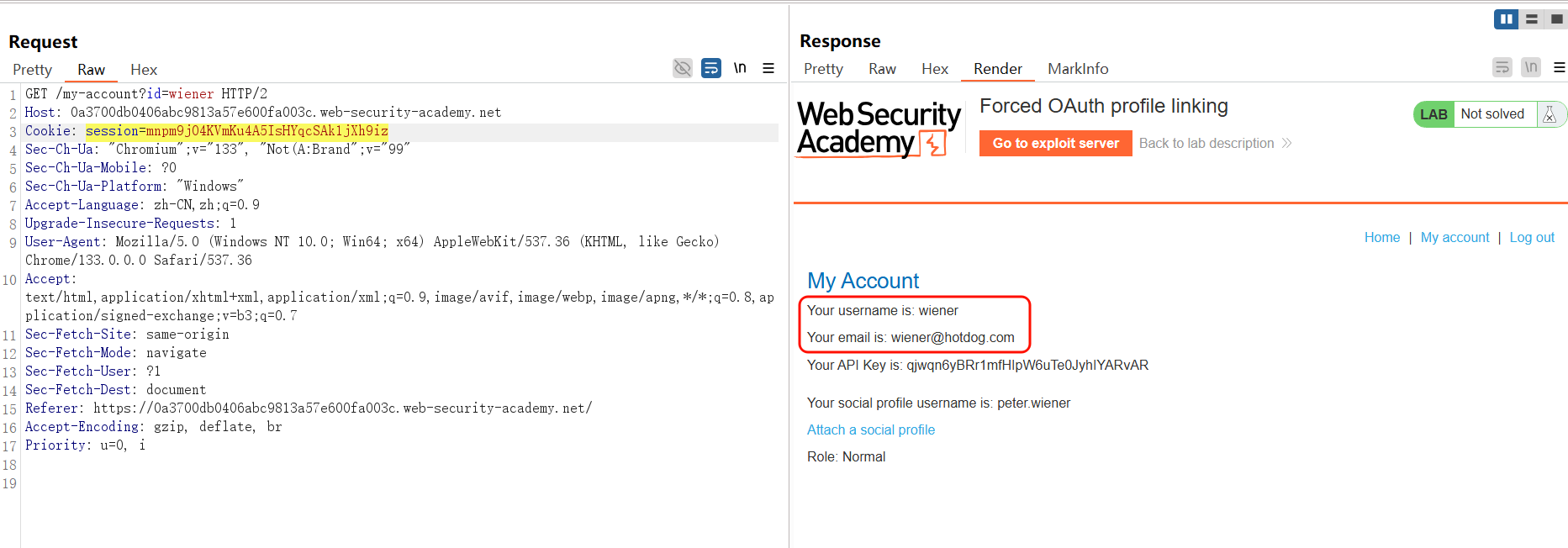Select top-bottom stacked layout icon
This screenshot has width=1568, height=548.
(x=1532, y=18)
